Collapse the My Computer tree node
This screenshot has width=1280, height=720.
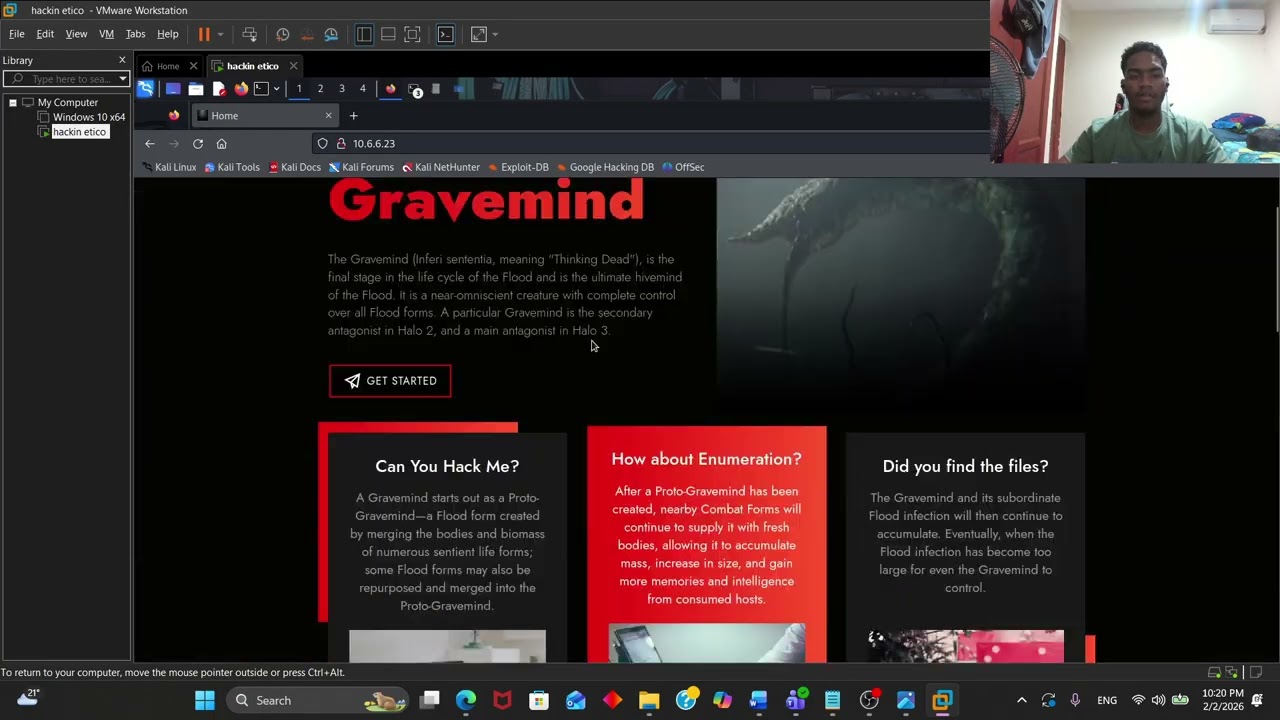(13, 102)
